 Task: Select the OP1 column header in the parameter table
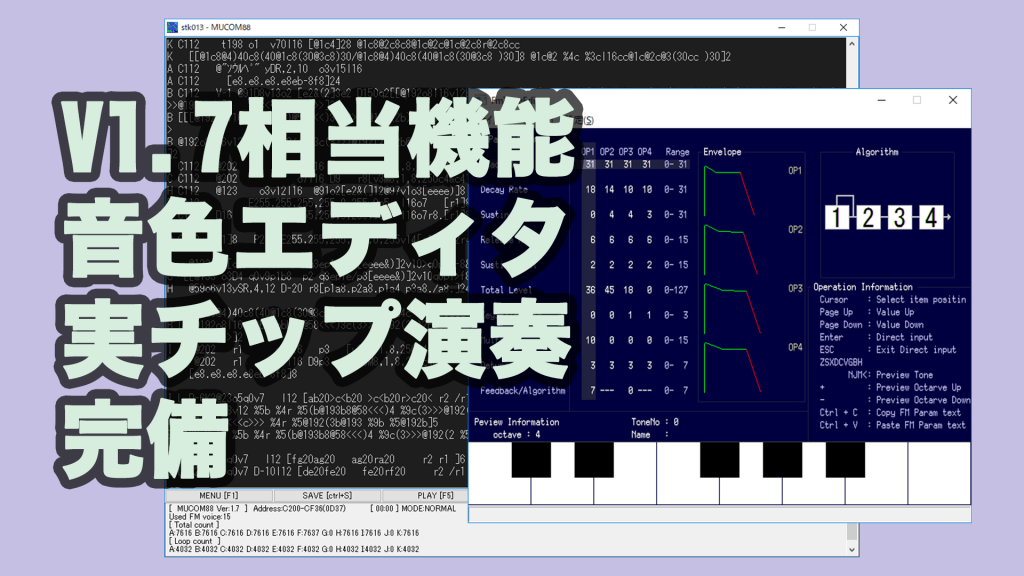pyautogui.click(x=587, y=150)
